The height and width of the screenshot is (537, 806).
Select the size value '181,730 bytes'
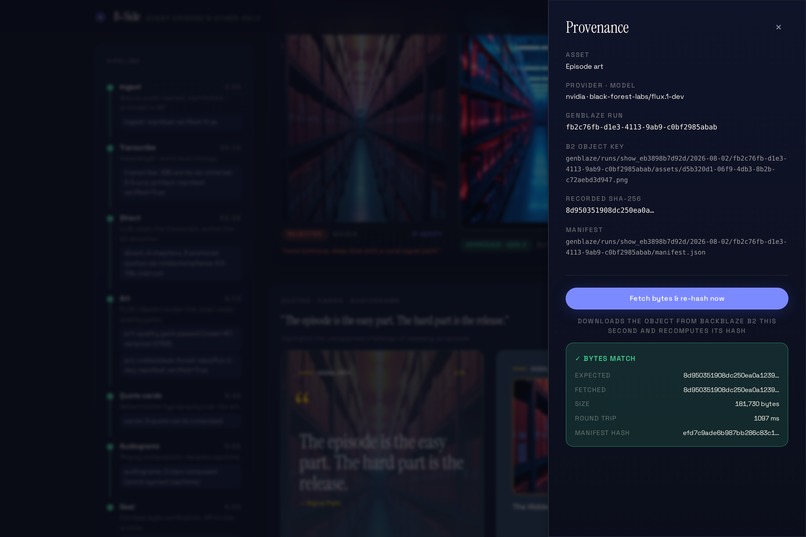[x=757, y=404]
